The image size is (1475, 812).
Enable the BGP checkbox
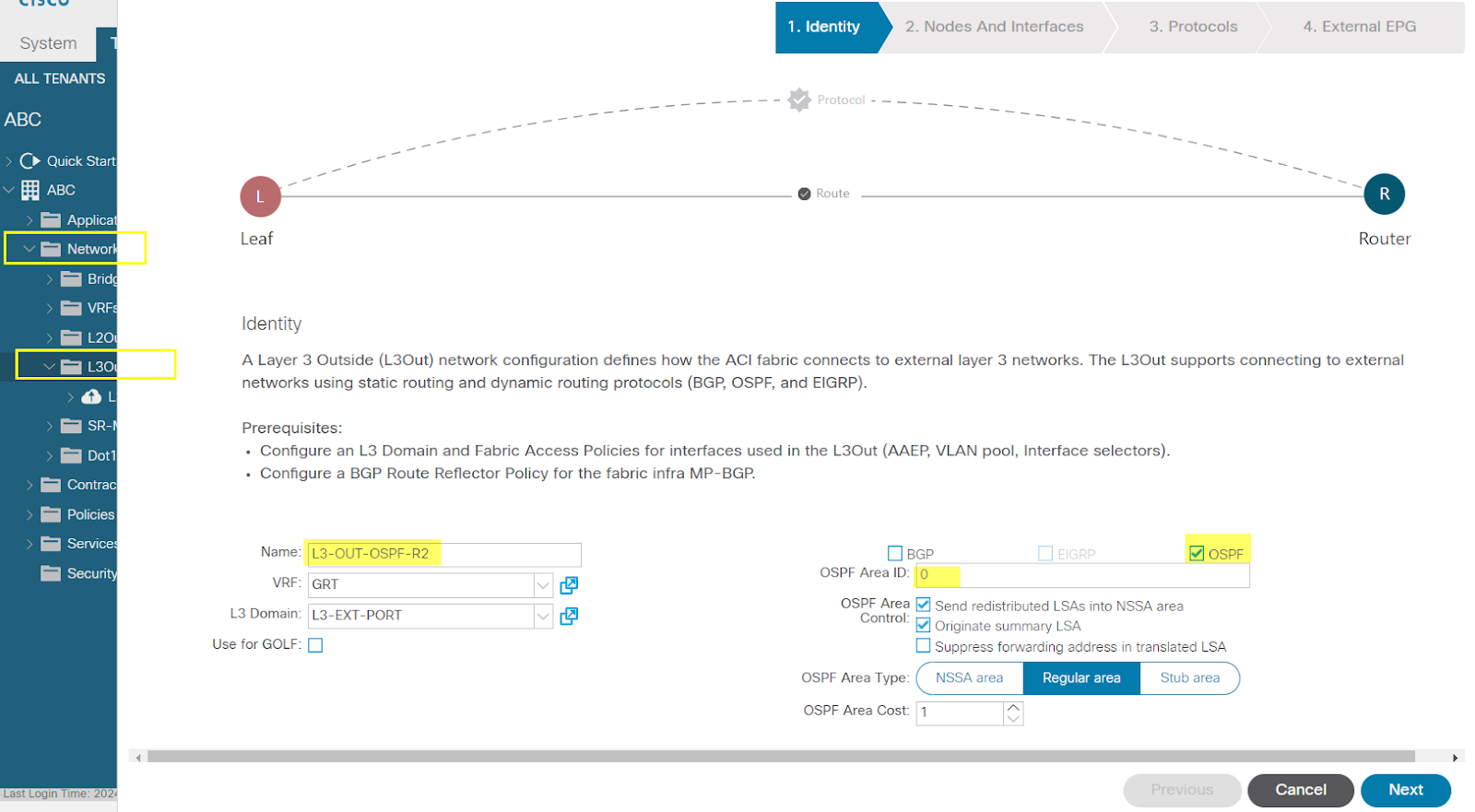tap(894, 553)
